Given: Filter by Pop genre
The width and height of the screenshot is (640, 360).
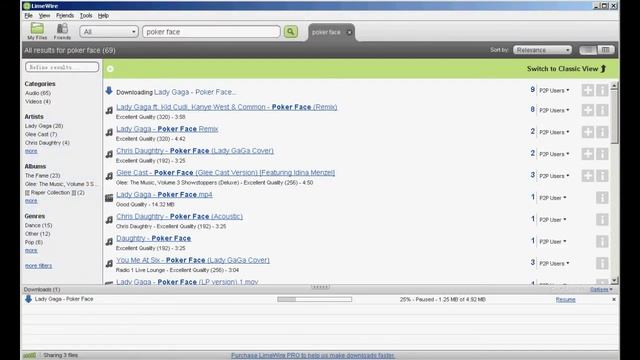Looking at the screenshot, I should (x=34, y=242).
